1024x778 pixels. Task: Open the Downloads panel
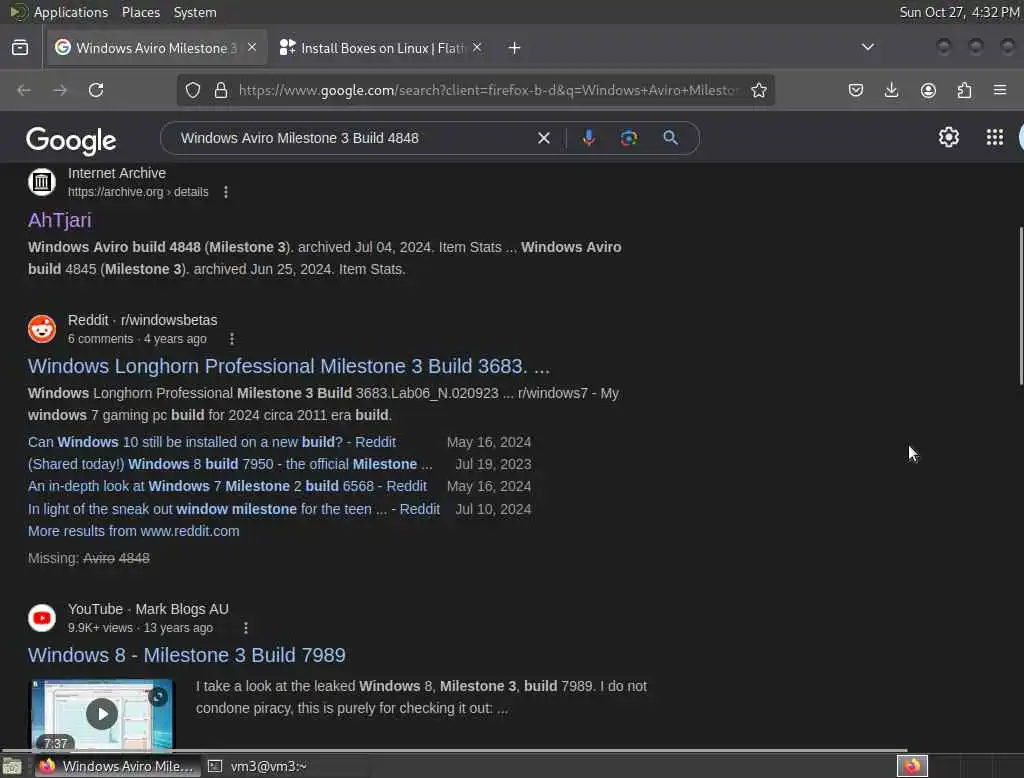(891, 90)
